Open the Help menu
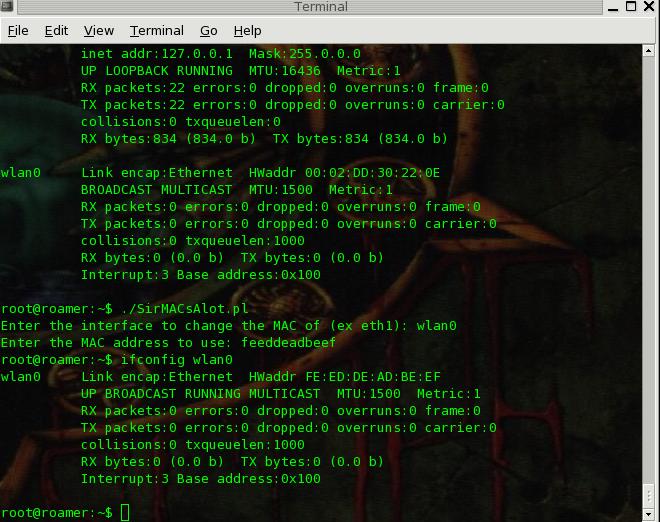660x522 pixels. (x=247, y=31)
